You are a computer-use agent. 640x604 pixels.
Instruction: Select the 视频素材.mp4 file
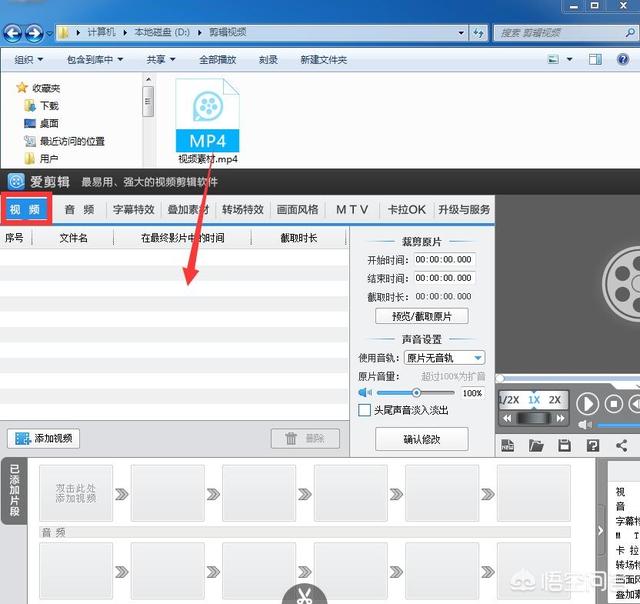pyautogui.click(x=207, y=122)
